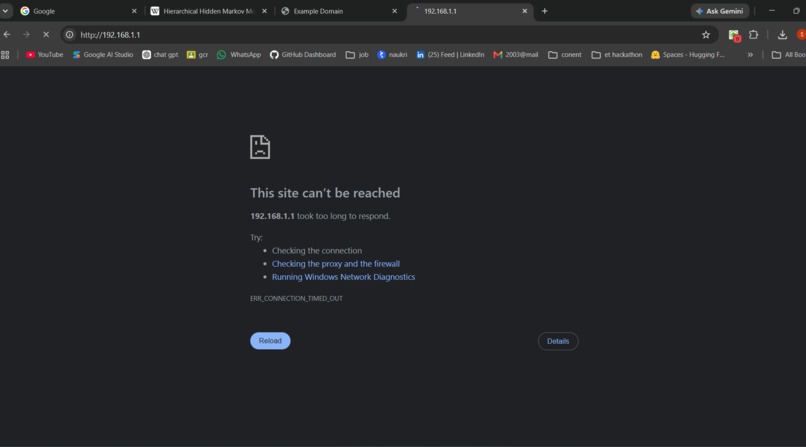Click the browser forward arrow
Image resolution: width=806 pixels, height=447 pixels.
click(x=26, y=34)
